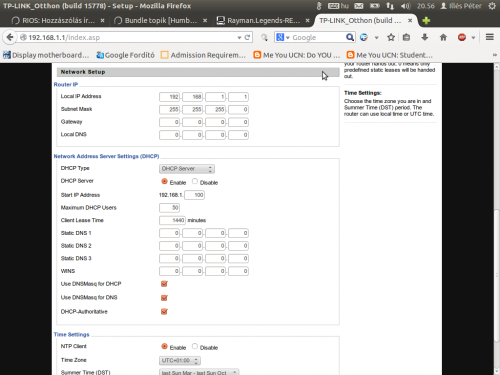Viewport: 500px width, 375px height.
Task: Expand the Adblock icon dropdown arrow
Action: (473, 38)
